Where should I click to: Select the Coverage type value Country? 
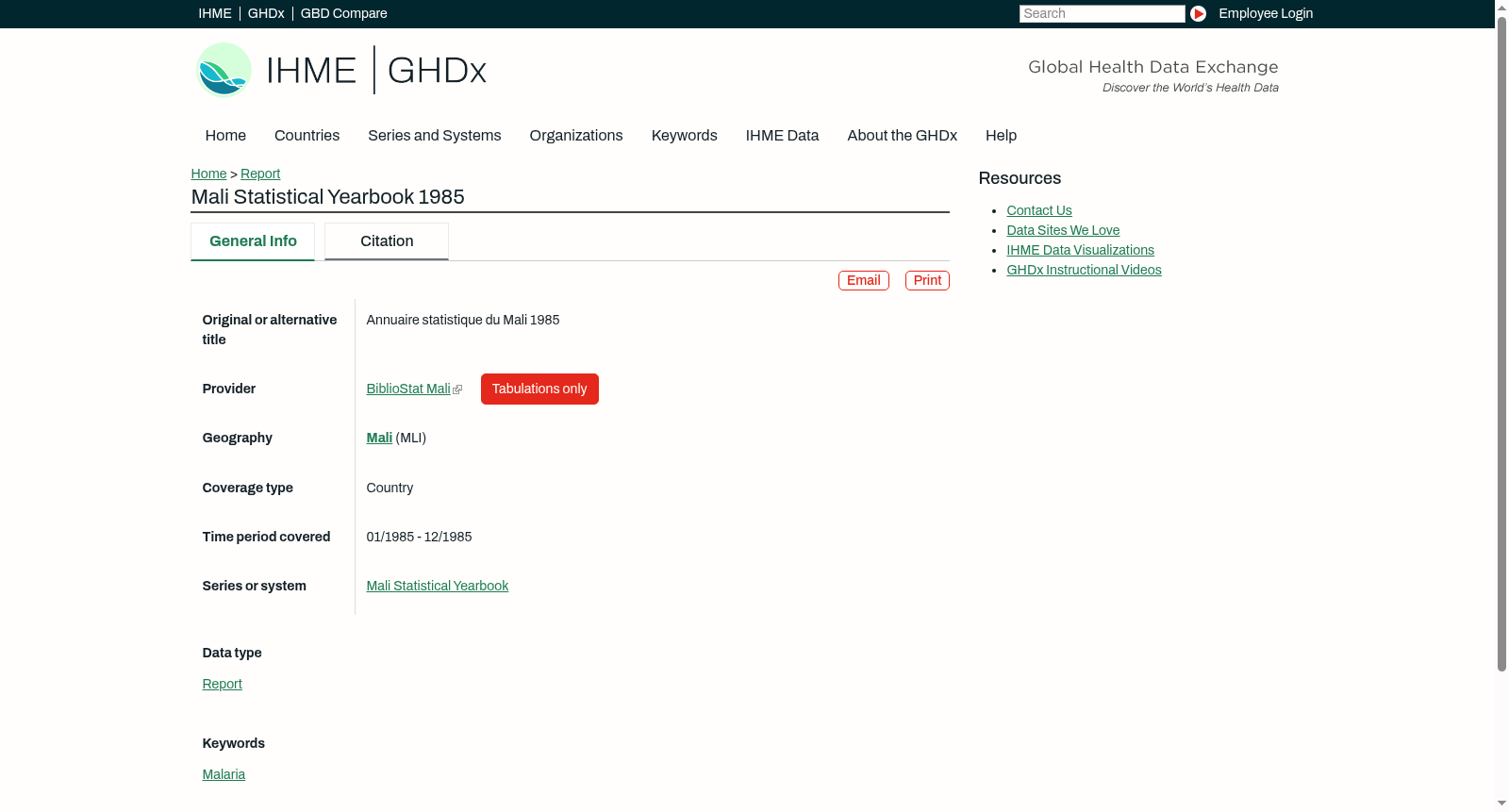(390, 489)
